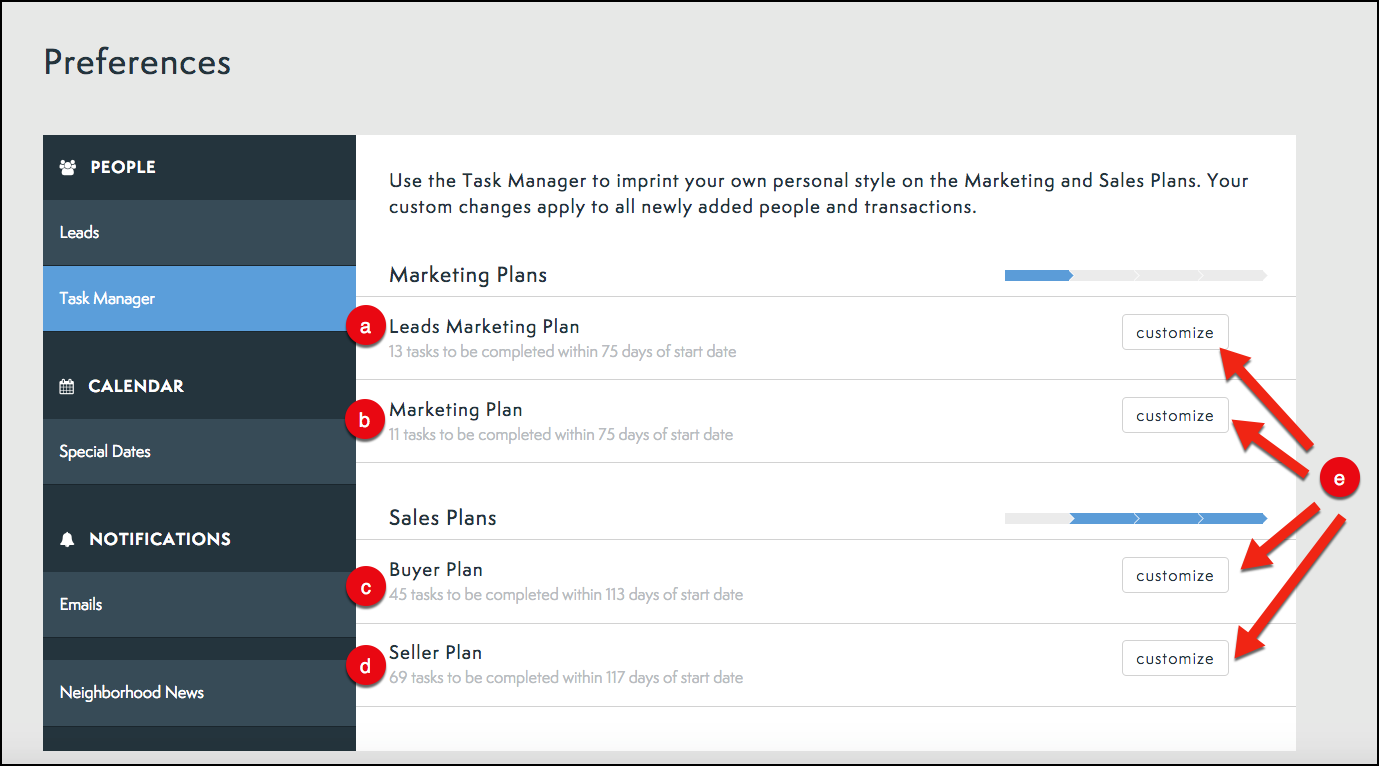The image size is (1379, 766).
Task: Click the Marketing Plans progress bar
Action: tap(1135, 275)
